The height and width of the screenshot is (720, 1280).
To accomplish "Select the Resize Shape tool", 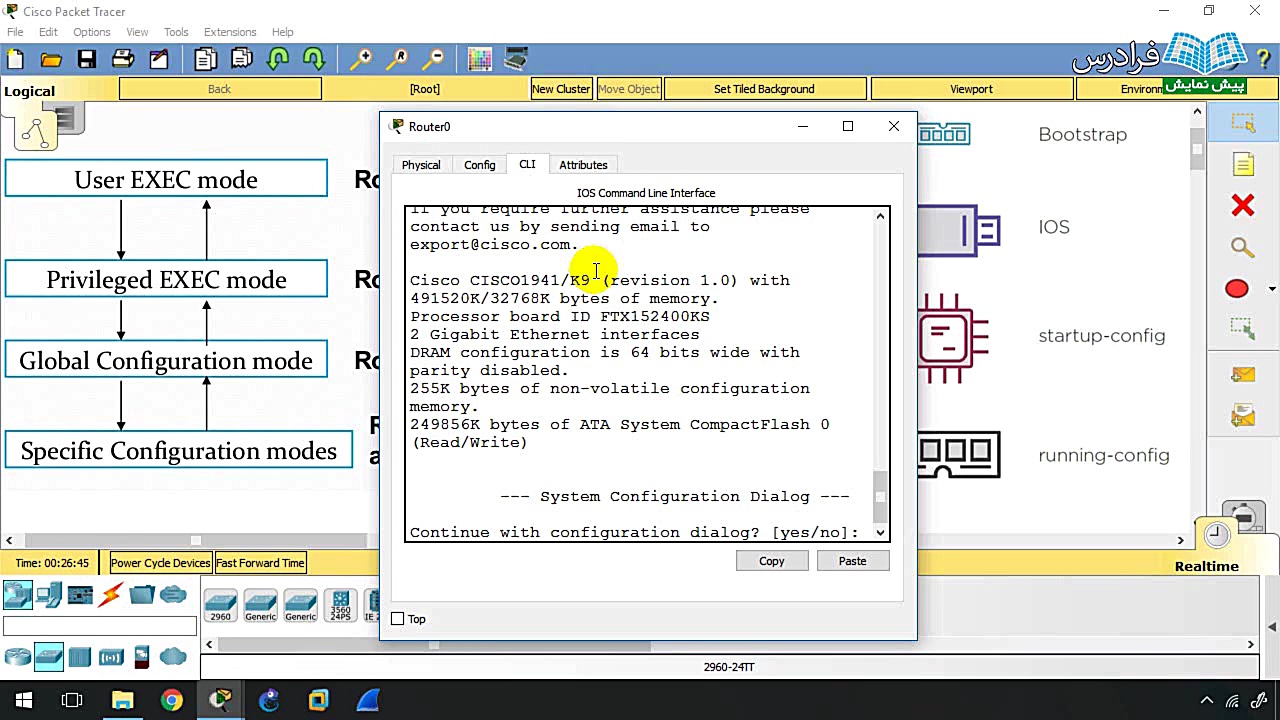I will tap(1243, 328).
